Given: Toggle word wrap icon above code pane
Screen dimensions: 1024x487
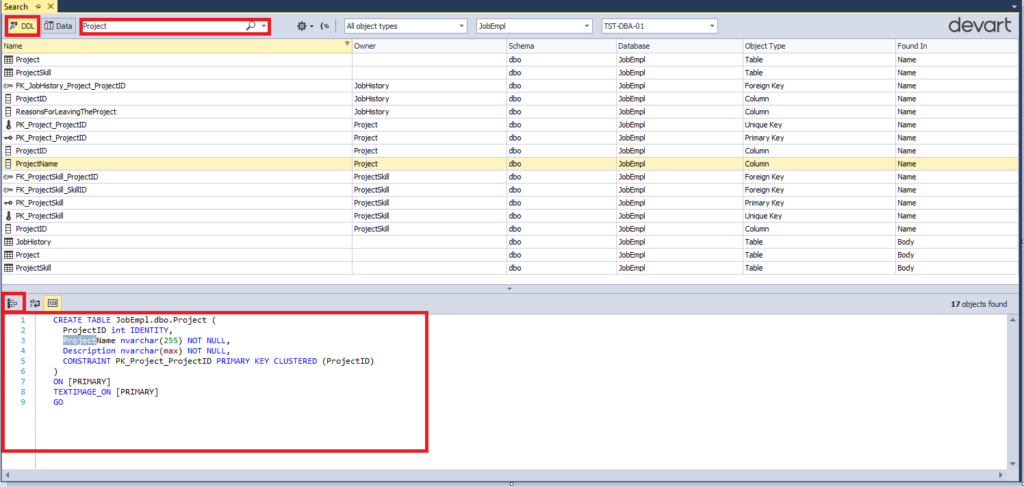Looking at the screenshot, I should (35, 303).
